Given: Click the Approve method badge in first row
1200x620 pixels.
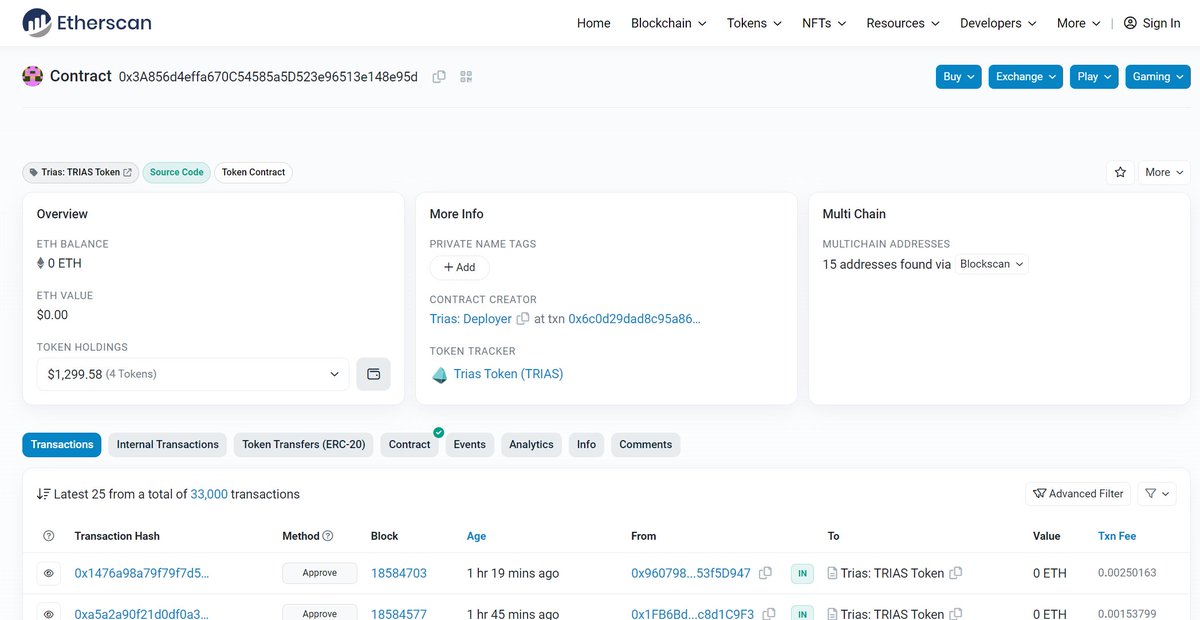Looking at the screenshot, I should [320, 573].
